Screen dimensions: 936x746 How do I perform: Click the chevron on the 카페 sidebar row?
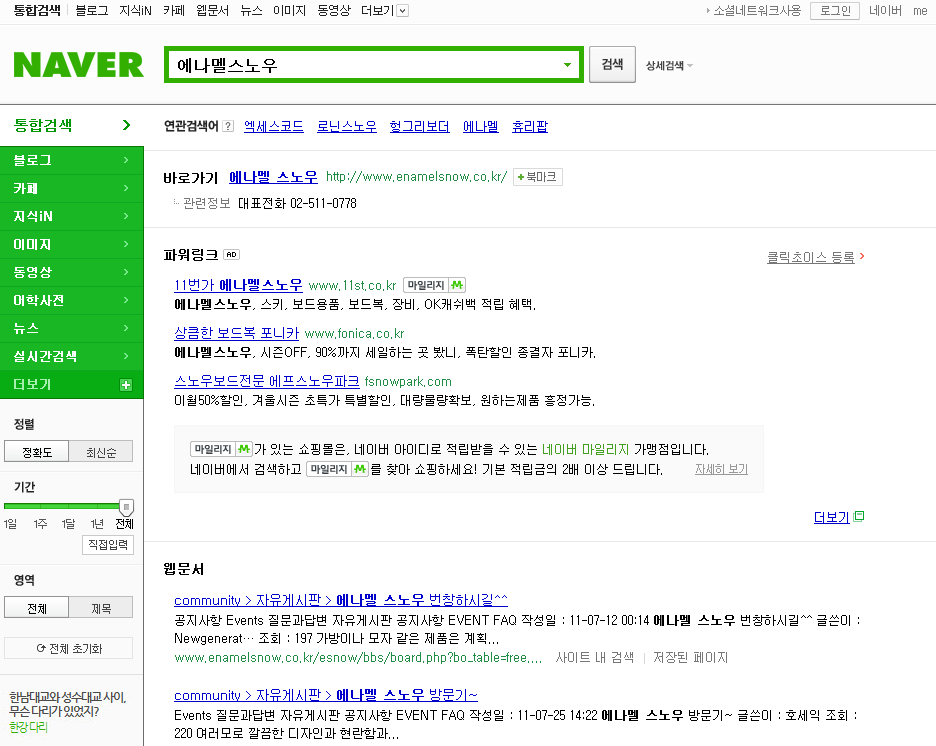click(x=126, y=188)
